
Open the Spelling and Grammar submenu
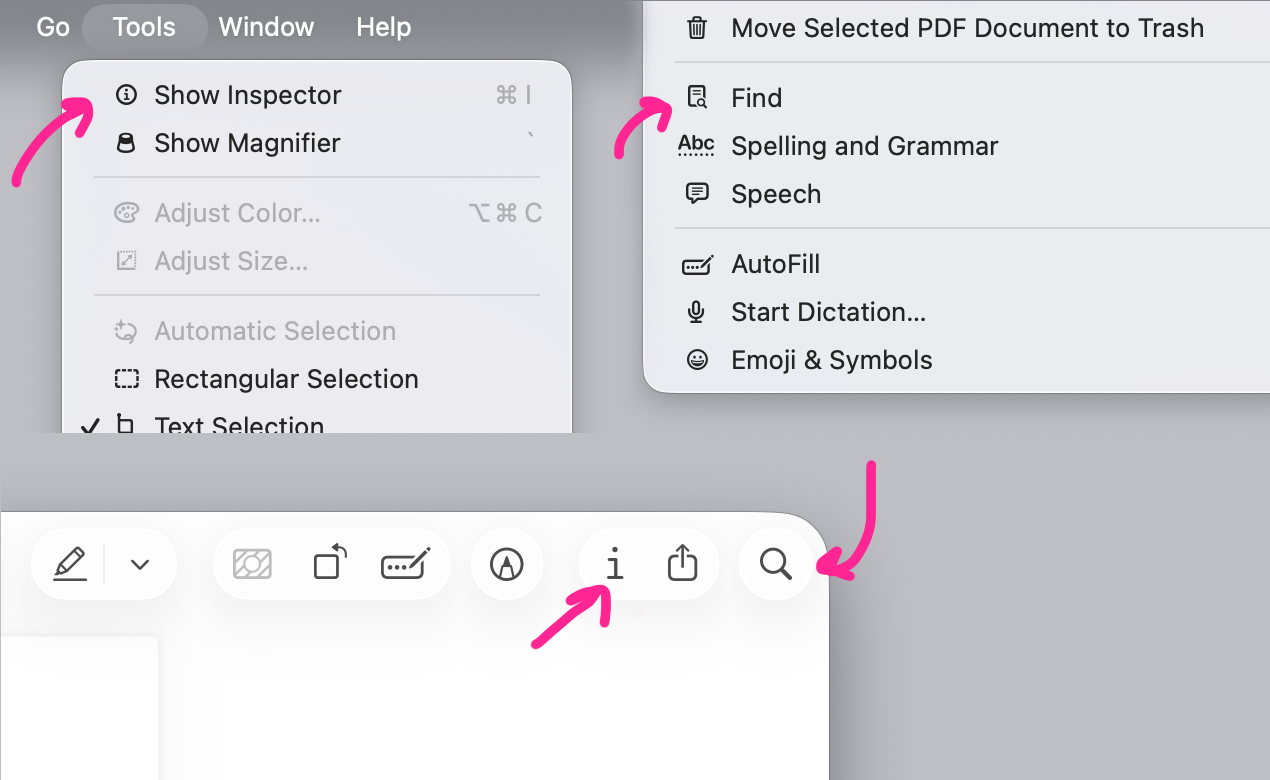[x=864, y=146]
